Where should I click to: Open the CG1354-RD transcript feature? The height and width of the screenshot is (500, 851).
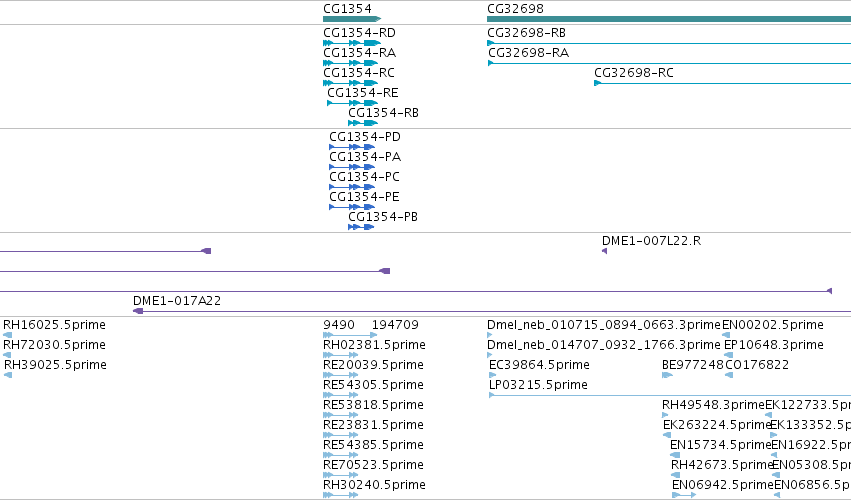pyautogui.click(x=352, y=43)
